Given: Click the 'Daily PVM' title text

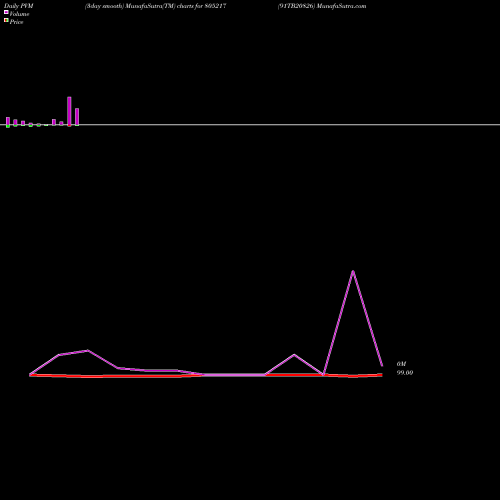Looking at the screenshot, I should pyautogui.click(x=19, y=6).
